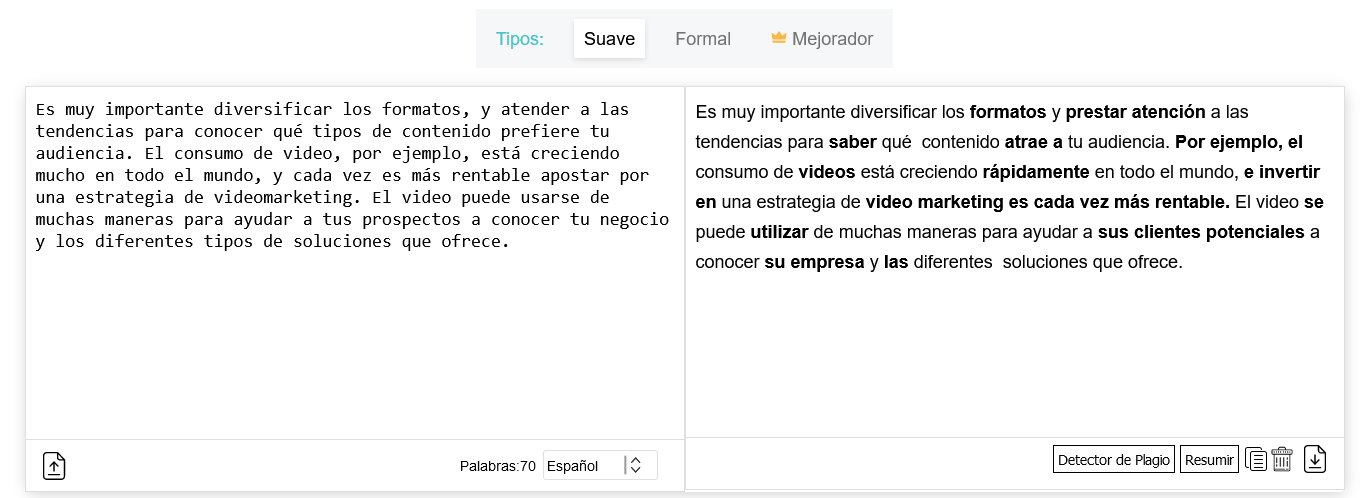Click inside the source text input area
This screenshot has height=498, width=1371.
[354, 340]
